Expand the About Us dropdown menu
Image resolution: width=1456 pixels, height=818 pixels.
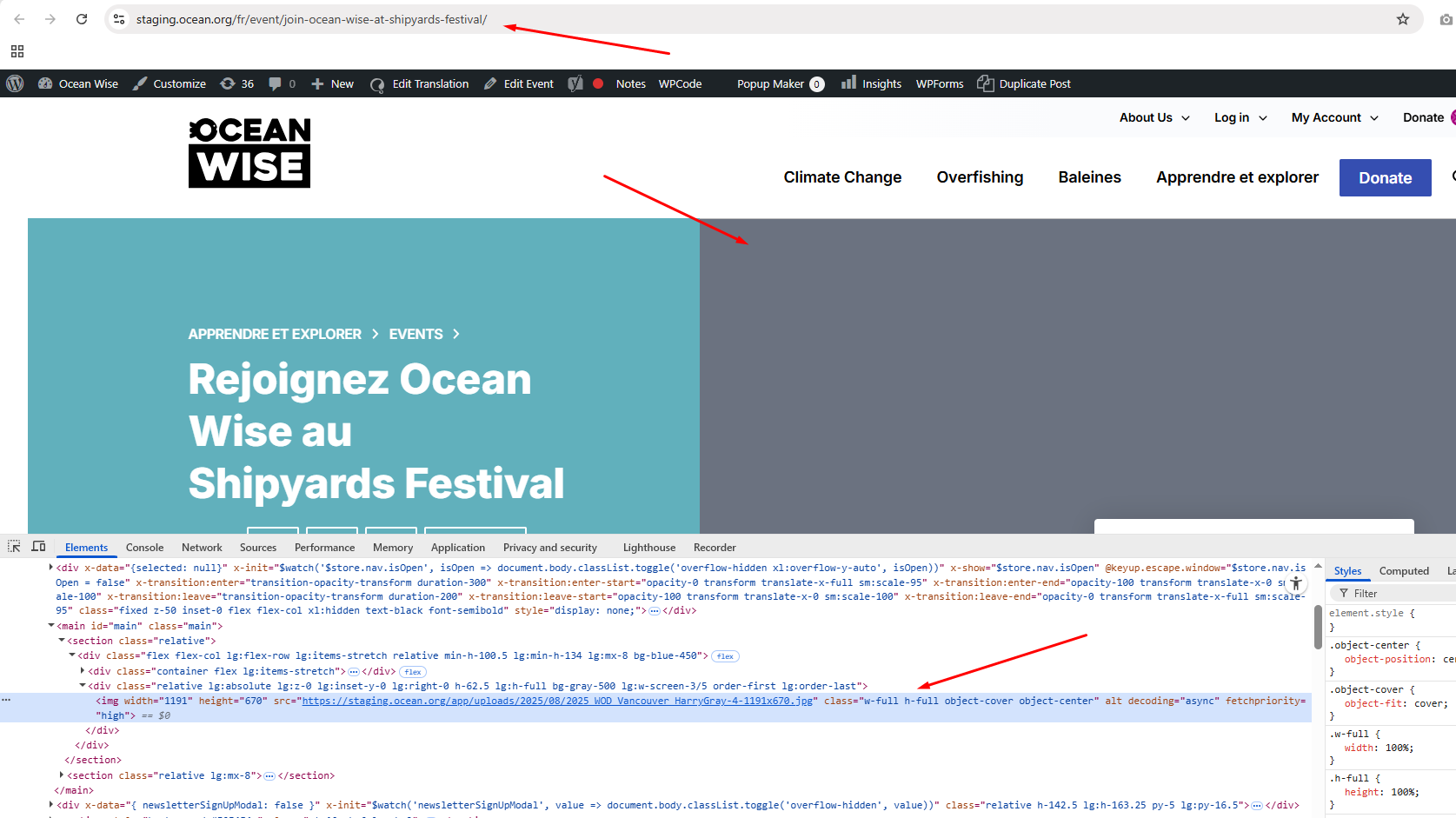pos(1153,117)
